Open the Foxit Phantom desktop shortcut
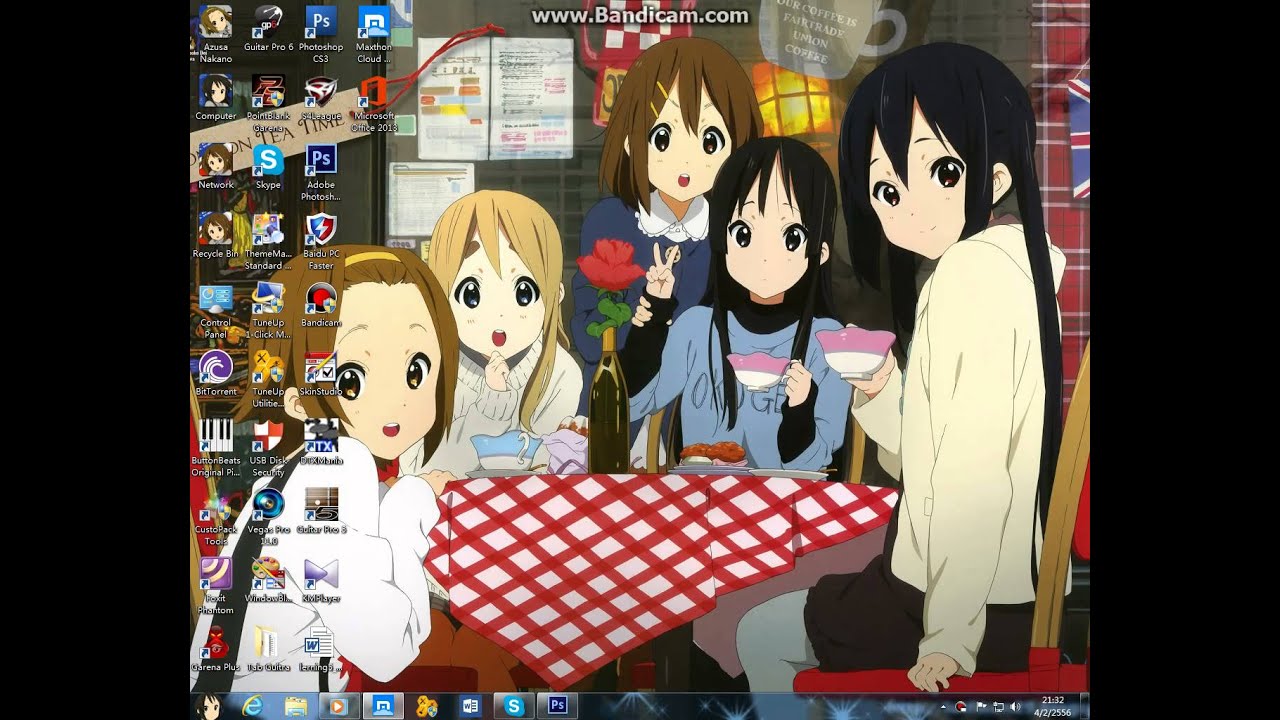The height and width of the screenshot is (720, 1280). point(216,585)
